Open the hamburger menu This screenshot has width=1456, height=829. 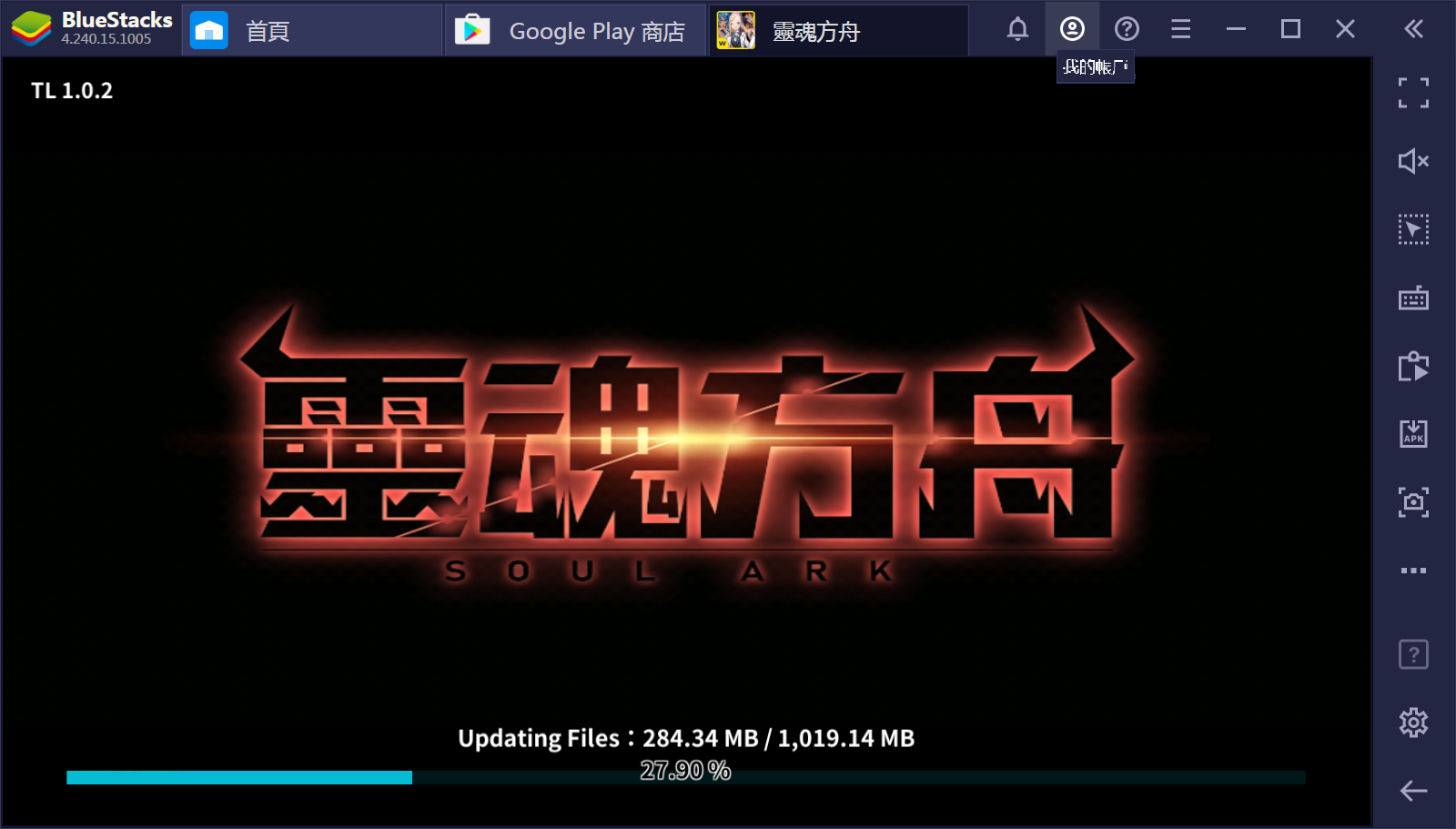(x=1181, y=29)
